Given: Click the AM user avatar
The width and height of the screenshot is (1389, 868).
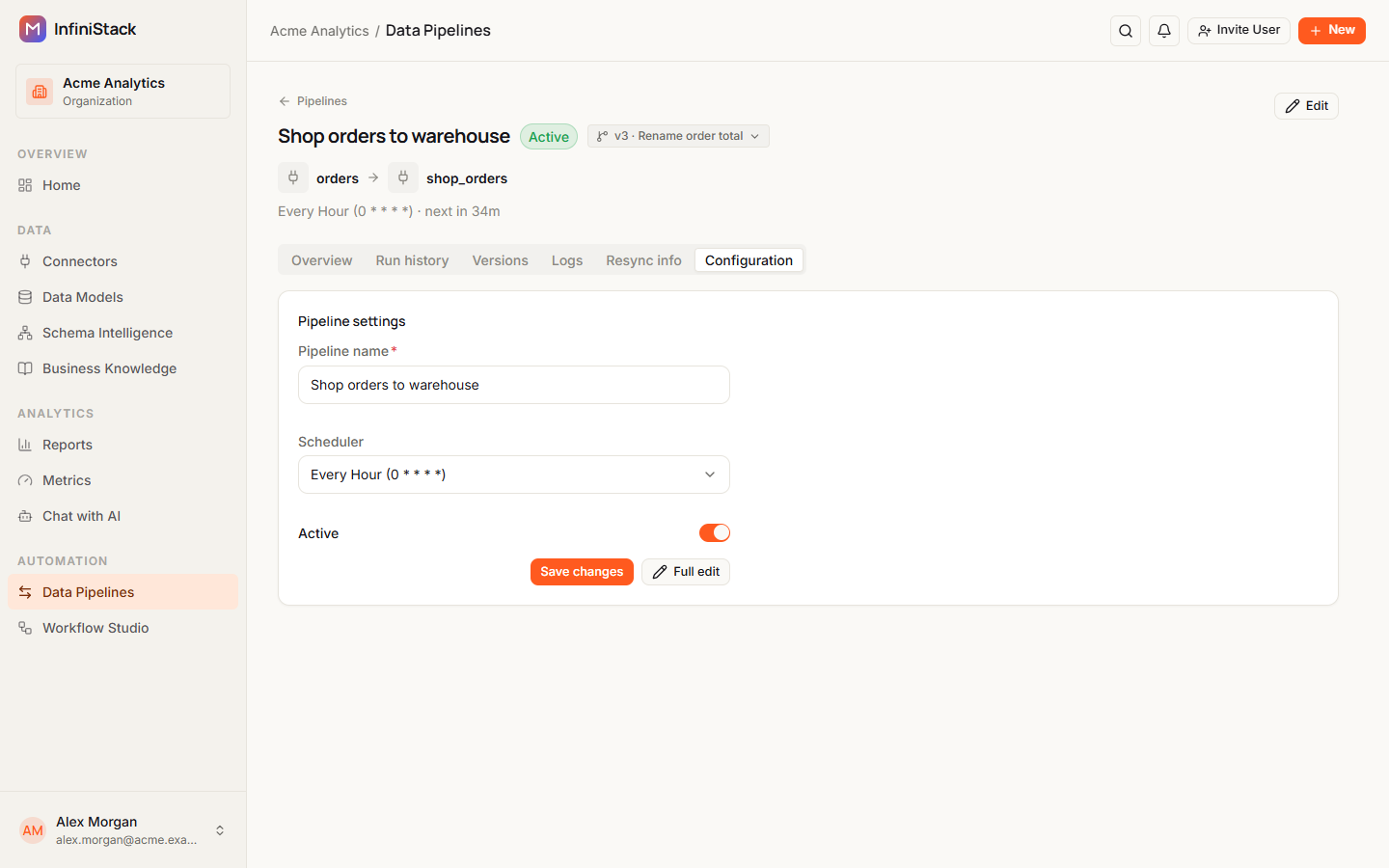Looking at the screenshot, I should [x=33, y=830].
